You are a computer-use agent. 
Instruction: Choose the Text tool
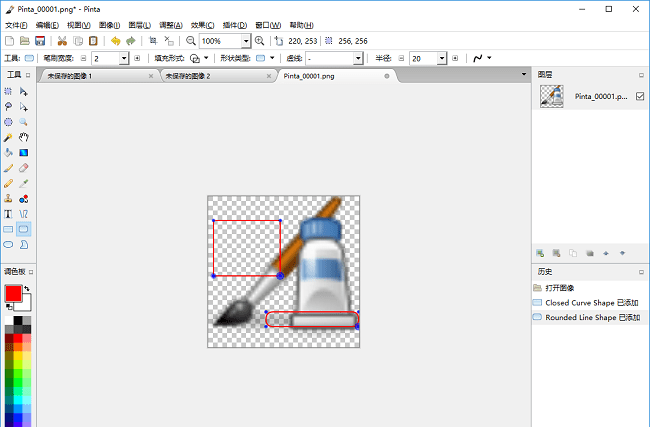pyautogui.click(x=9, y=214)
